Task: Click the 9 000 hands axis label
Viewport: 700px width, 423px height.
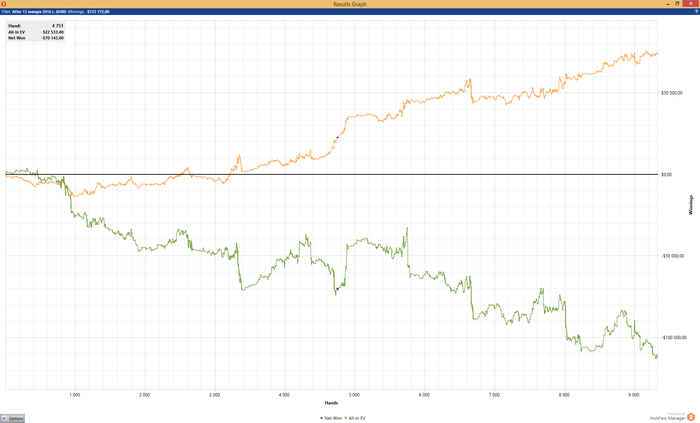Action: (633, 395)
